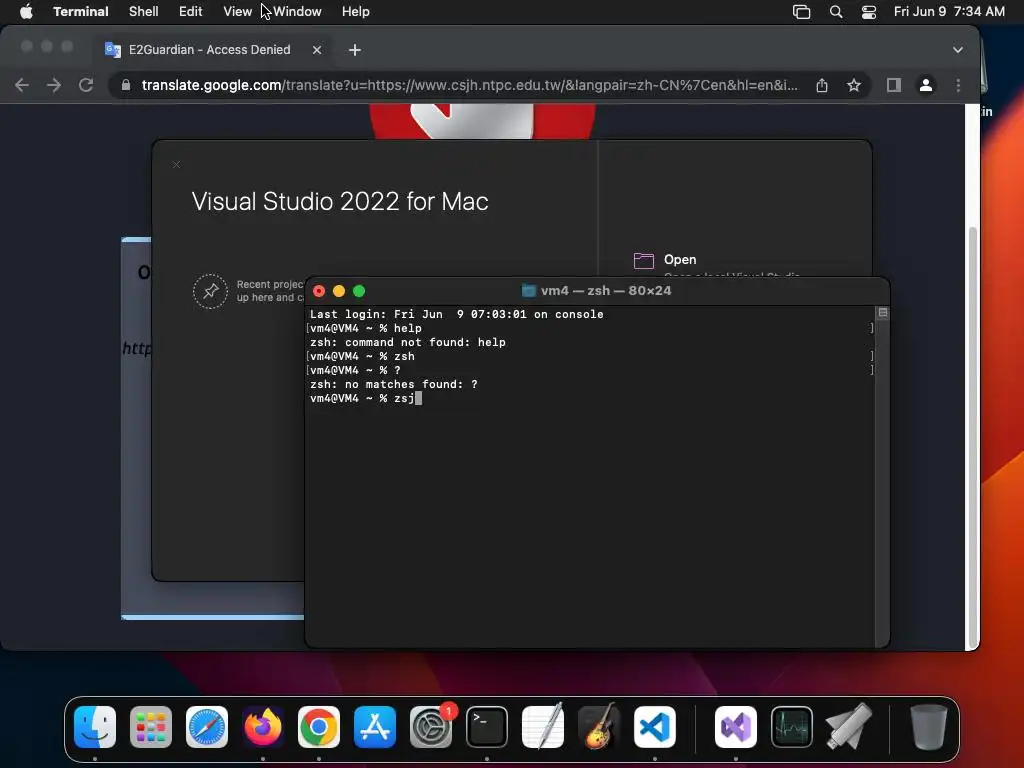
Task: Open the View menu
Action: pyautogui.click(x=237, y=11)
